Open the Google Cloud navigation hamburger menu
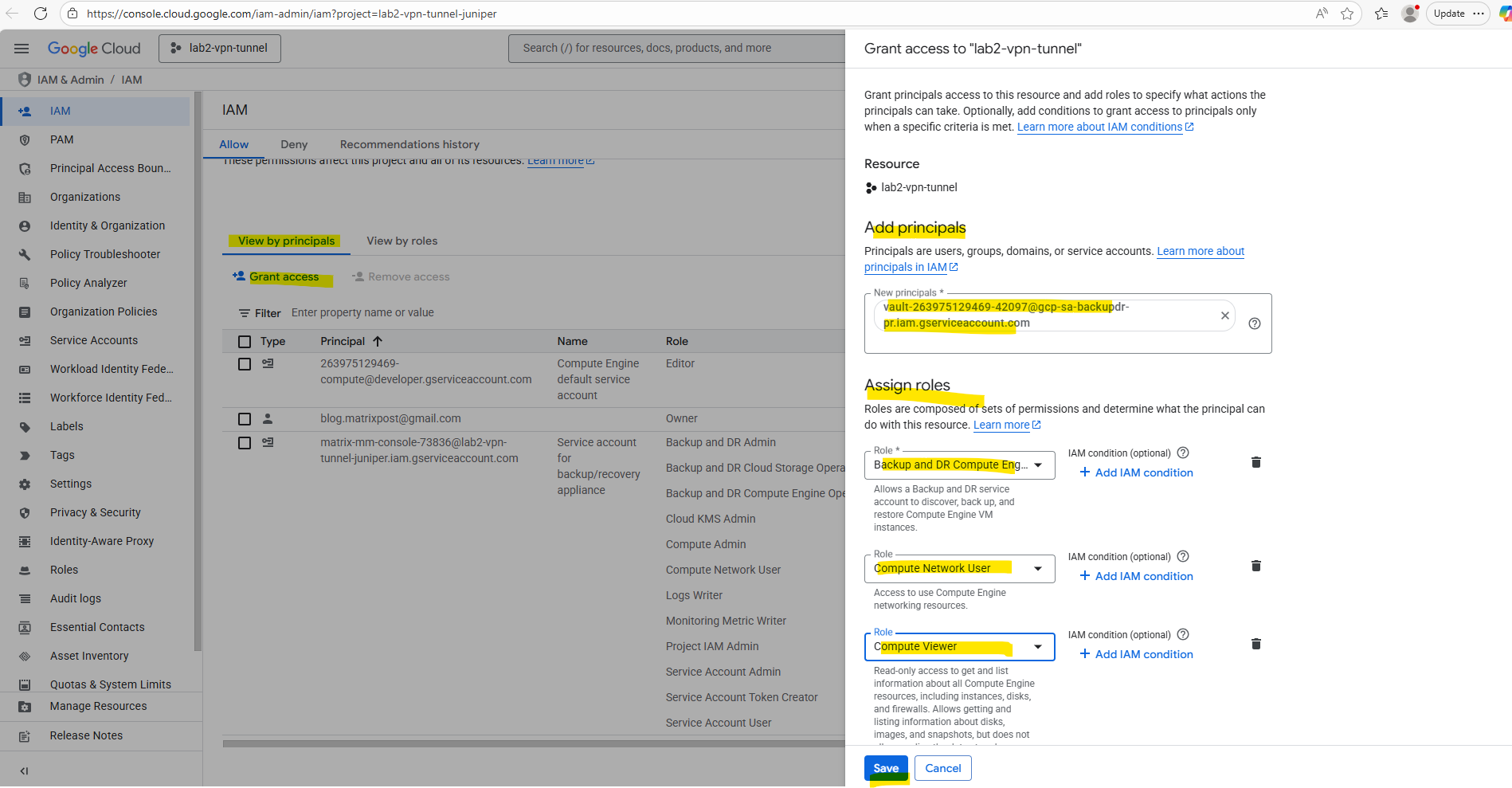Screen dimensions: 1512x788 click(22, 49)
